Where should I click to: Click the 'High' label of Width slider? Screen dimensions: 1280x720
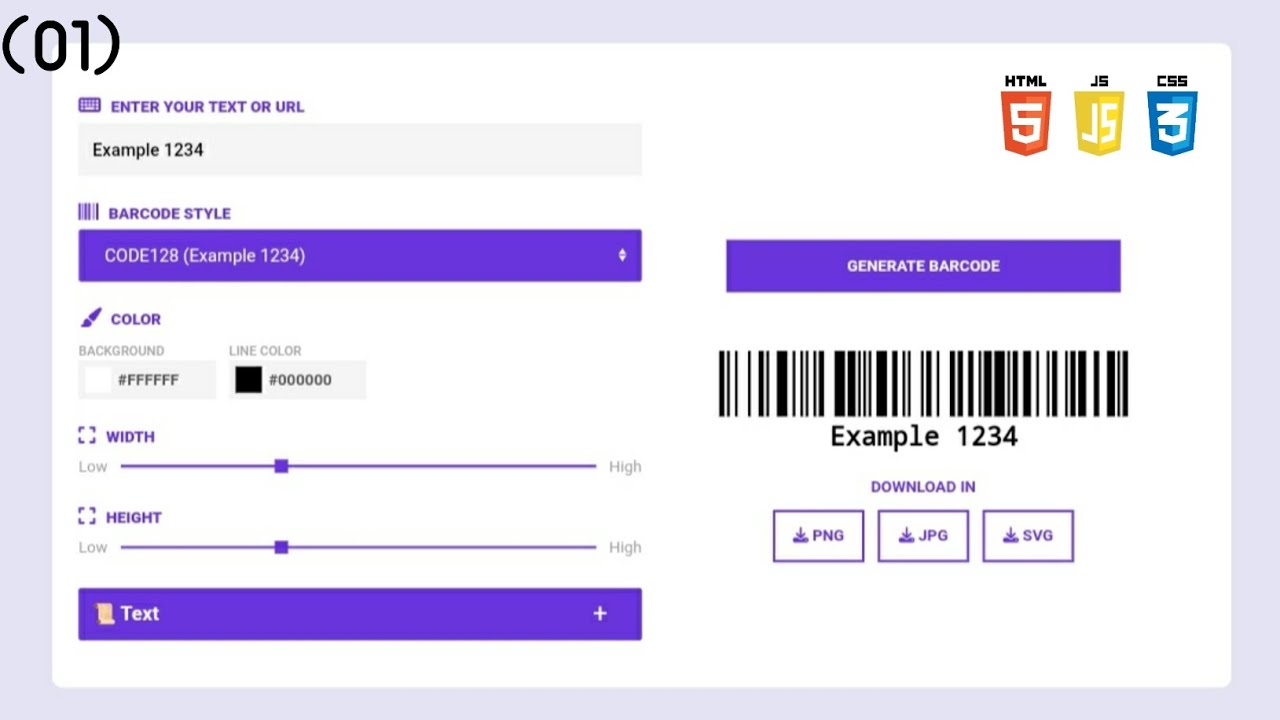pyautogui.click(x=625, y=466)
